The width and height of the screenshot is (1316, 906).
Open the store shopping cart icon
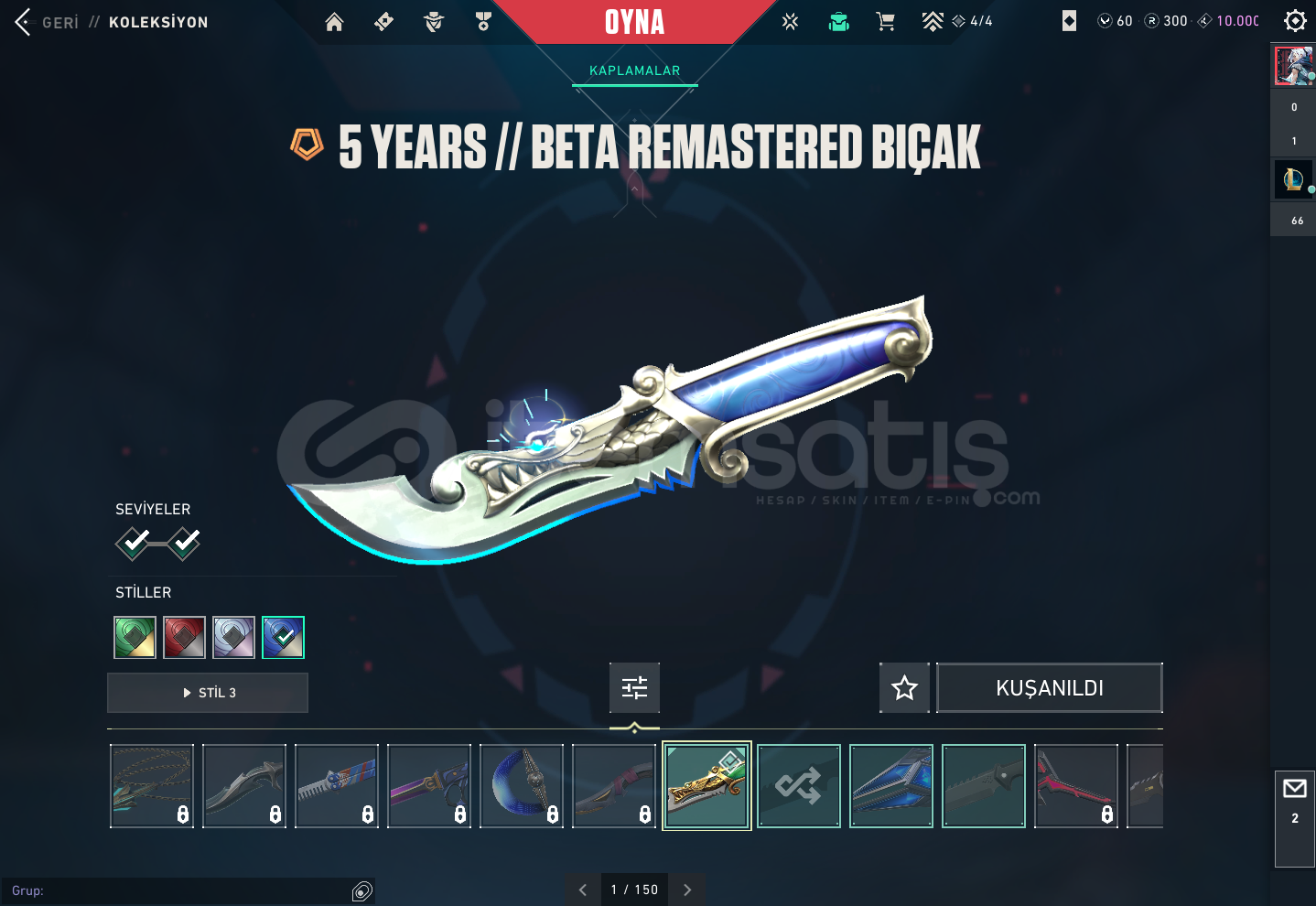point(885,22)
